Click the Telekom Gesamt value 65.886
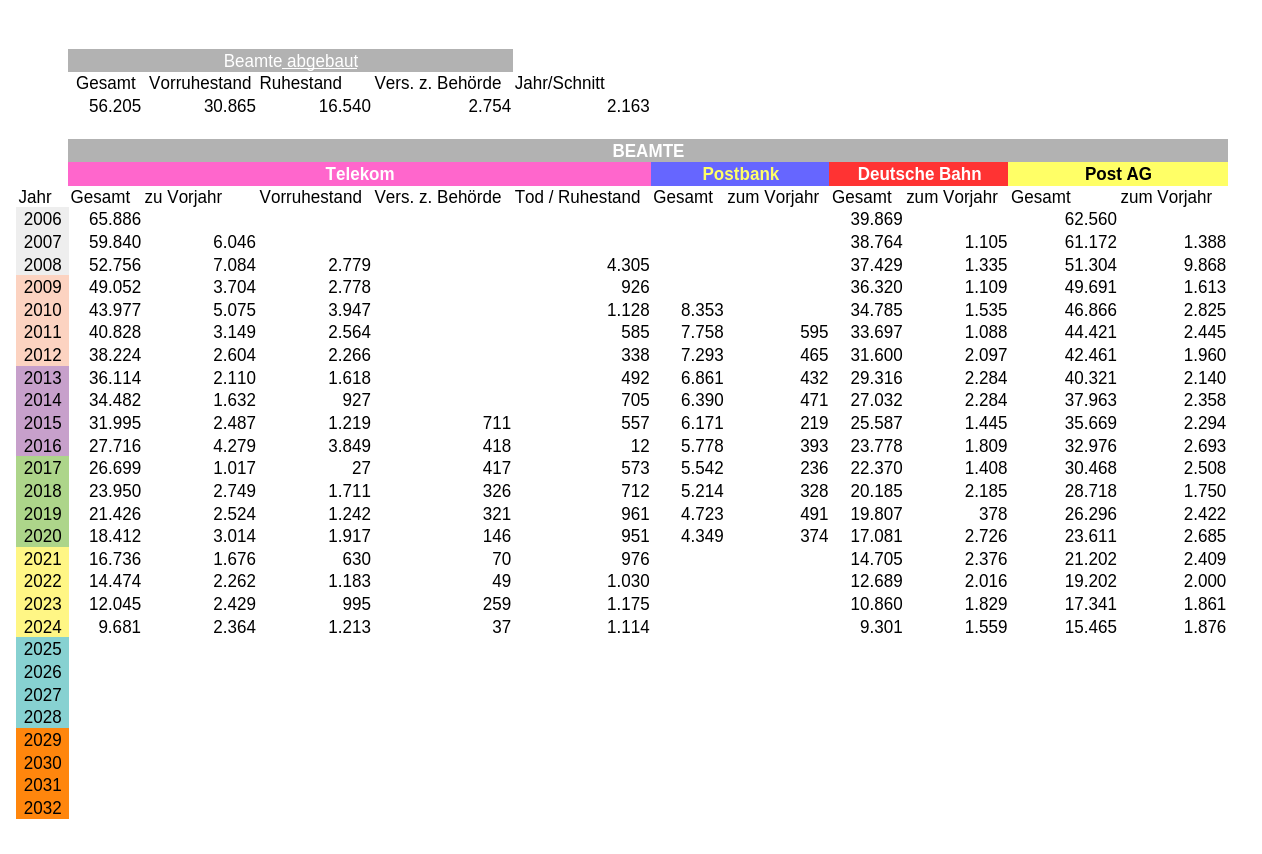 point(115,219)
